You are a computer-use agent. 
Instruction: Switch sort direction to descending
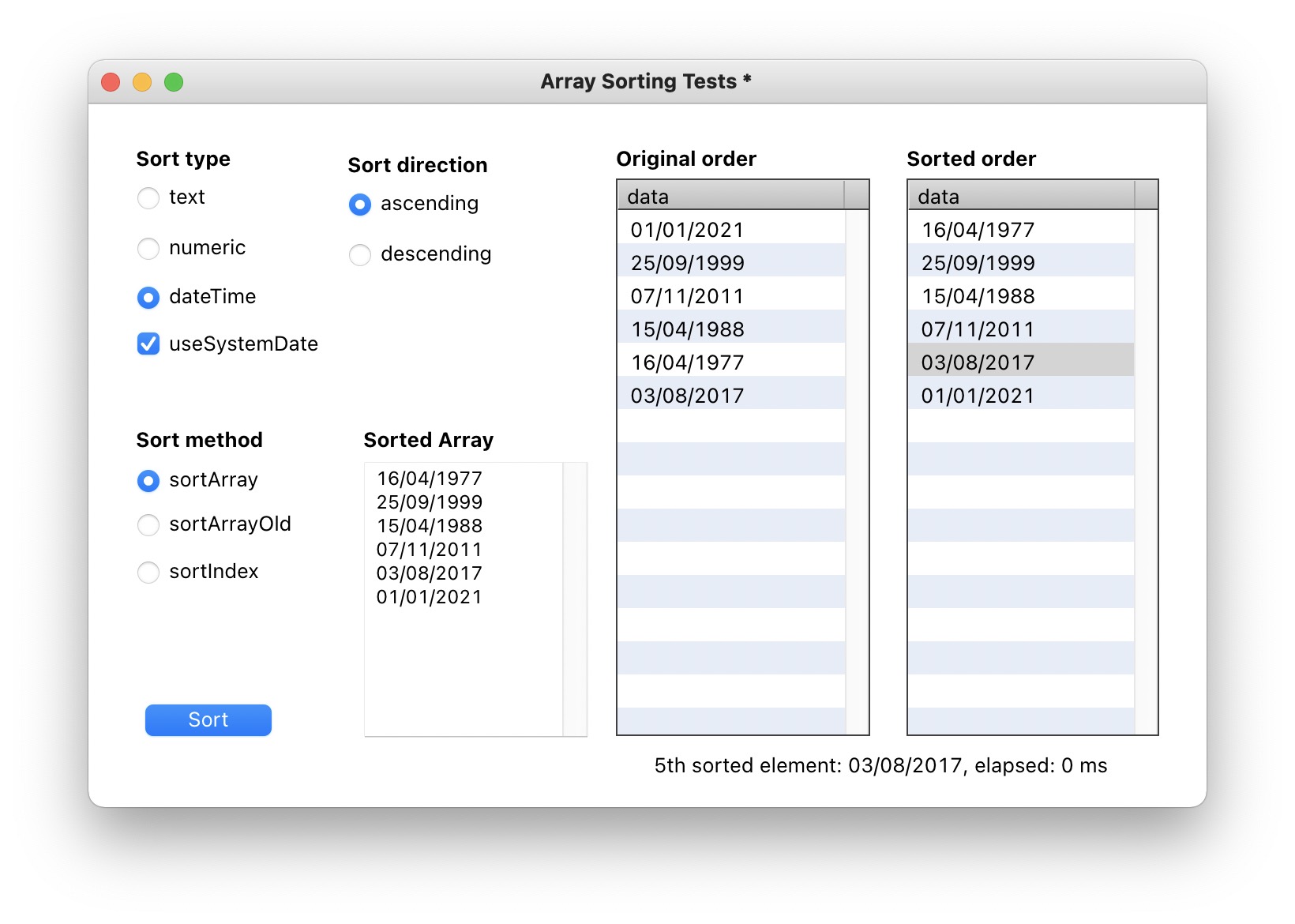(360, 255)
